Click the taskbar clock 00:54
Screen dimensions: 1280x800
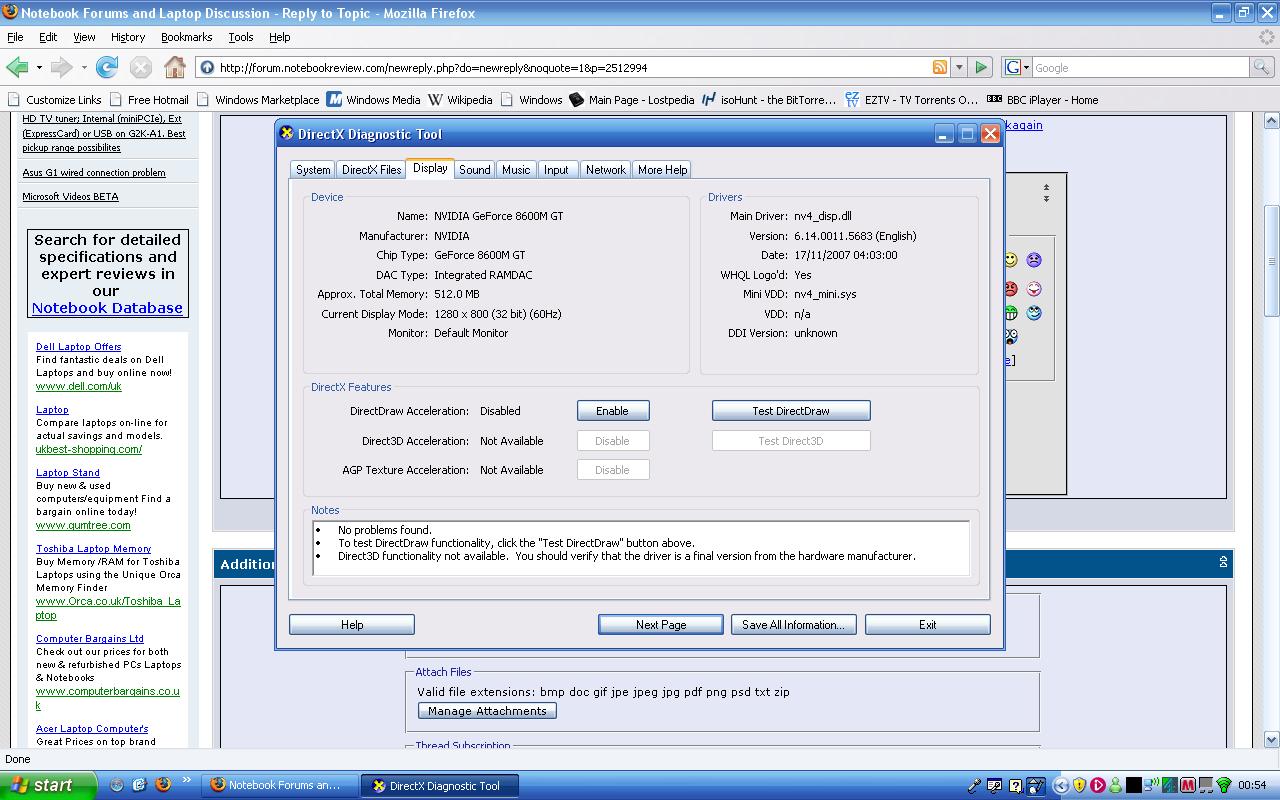[x=1252, y=786]
